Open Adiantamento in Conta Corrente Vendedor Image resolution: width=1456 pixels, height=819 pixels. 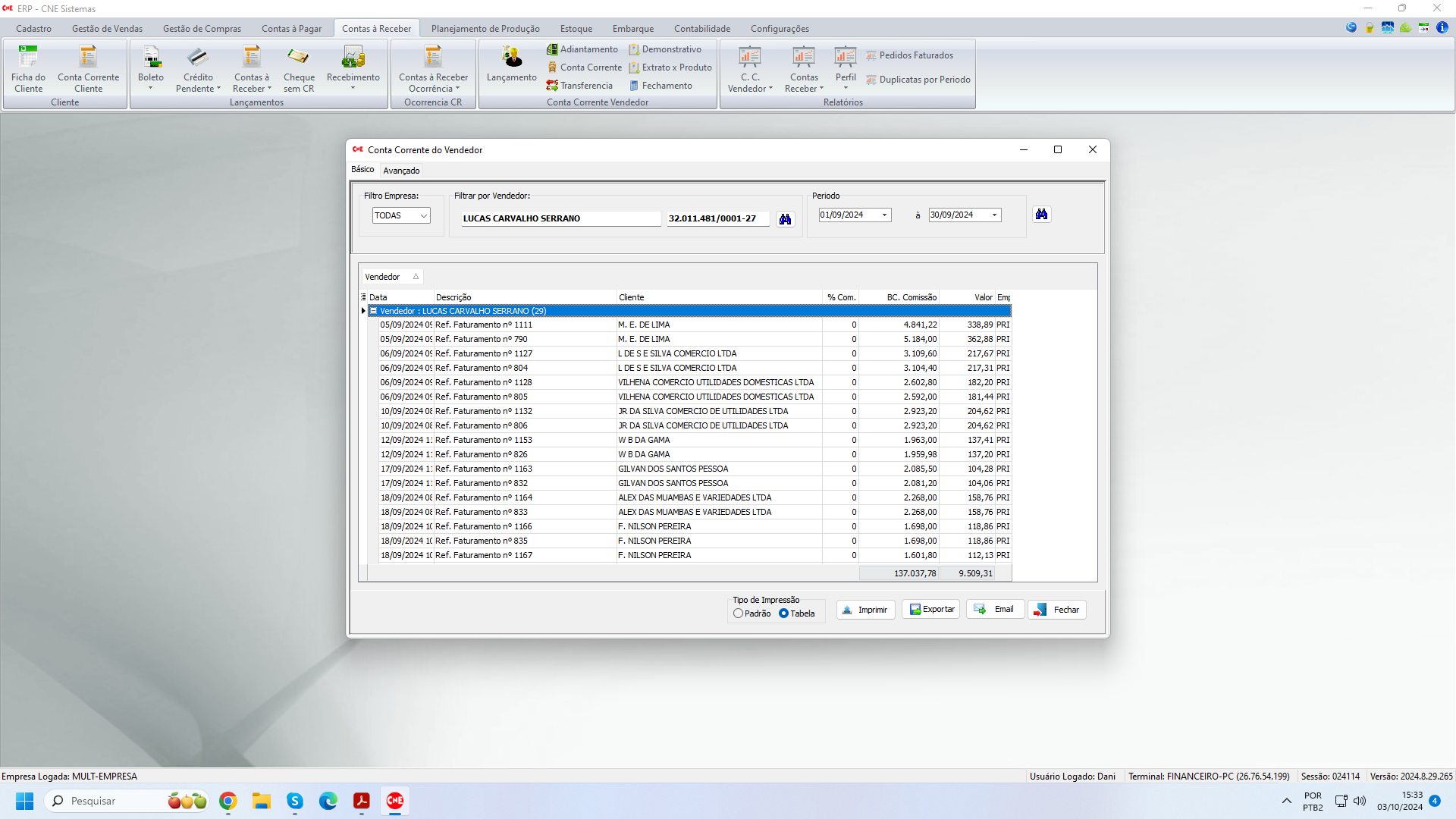(582, 49)
